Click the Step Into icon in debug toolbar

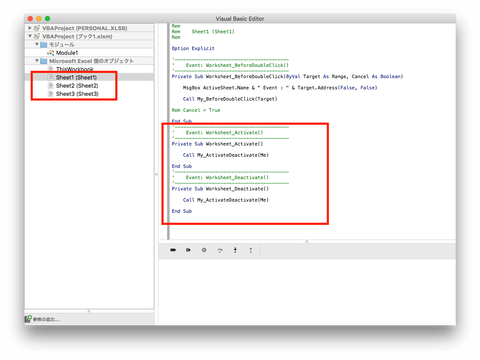point(235,250)
